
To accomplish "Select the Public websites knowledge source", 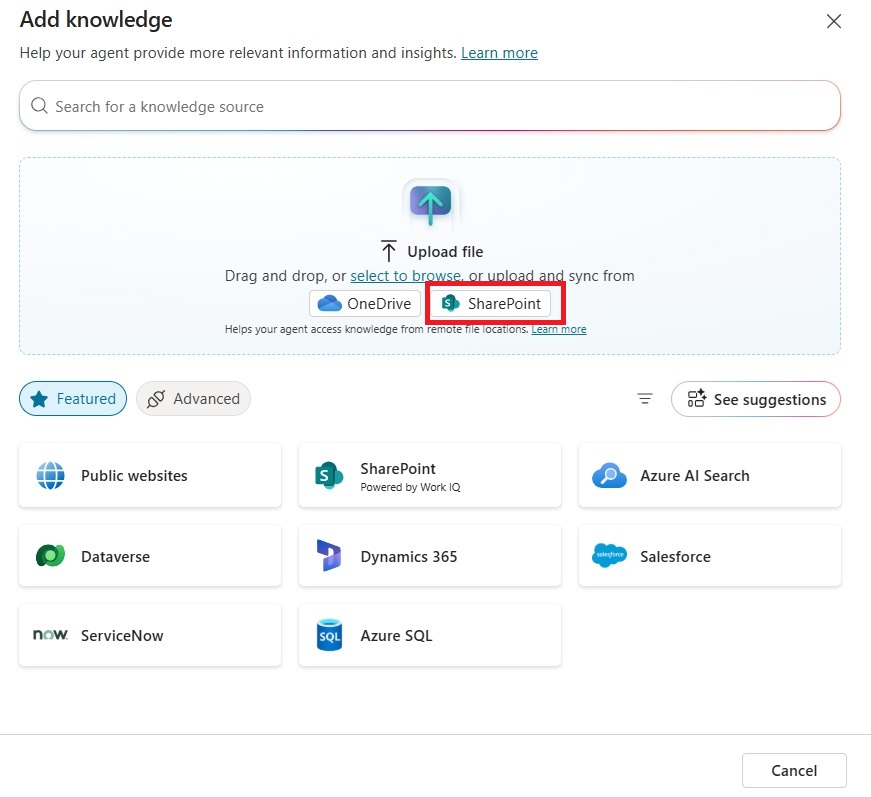I will coord(150,476).
